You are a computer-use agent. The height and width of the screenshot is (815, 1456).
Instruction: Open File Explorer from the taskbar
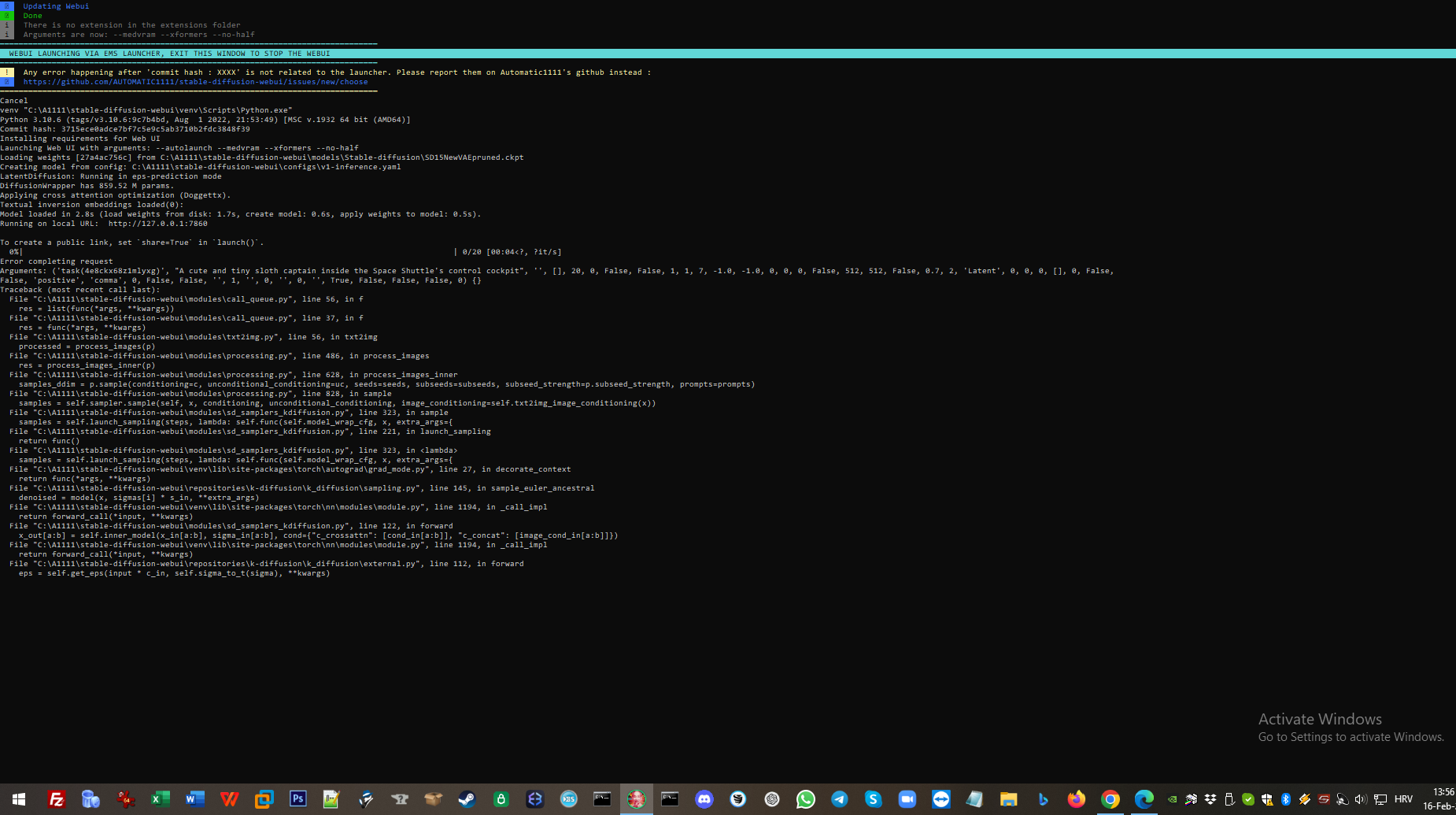click(1009, 799)
